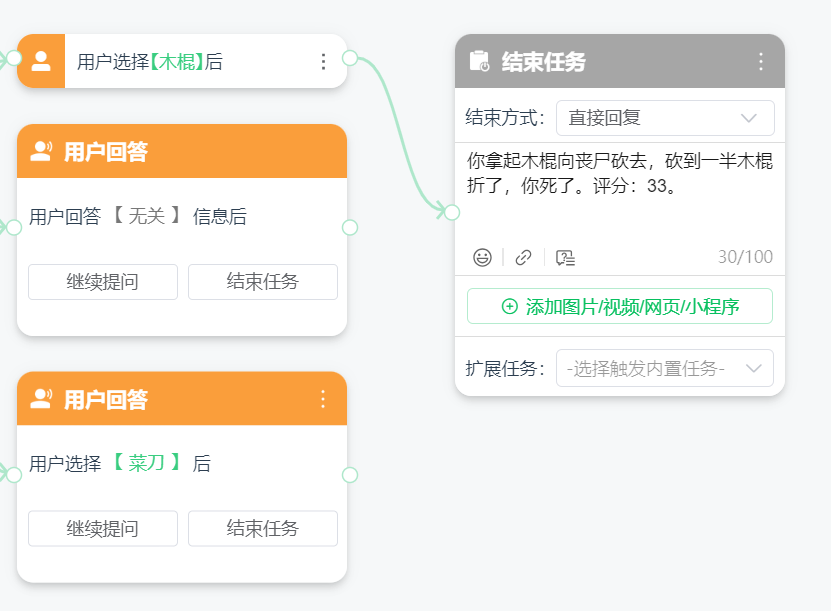Click the output connector of 无关 node

[x=350, y=227]
